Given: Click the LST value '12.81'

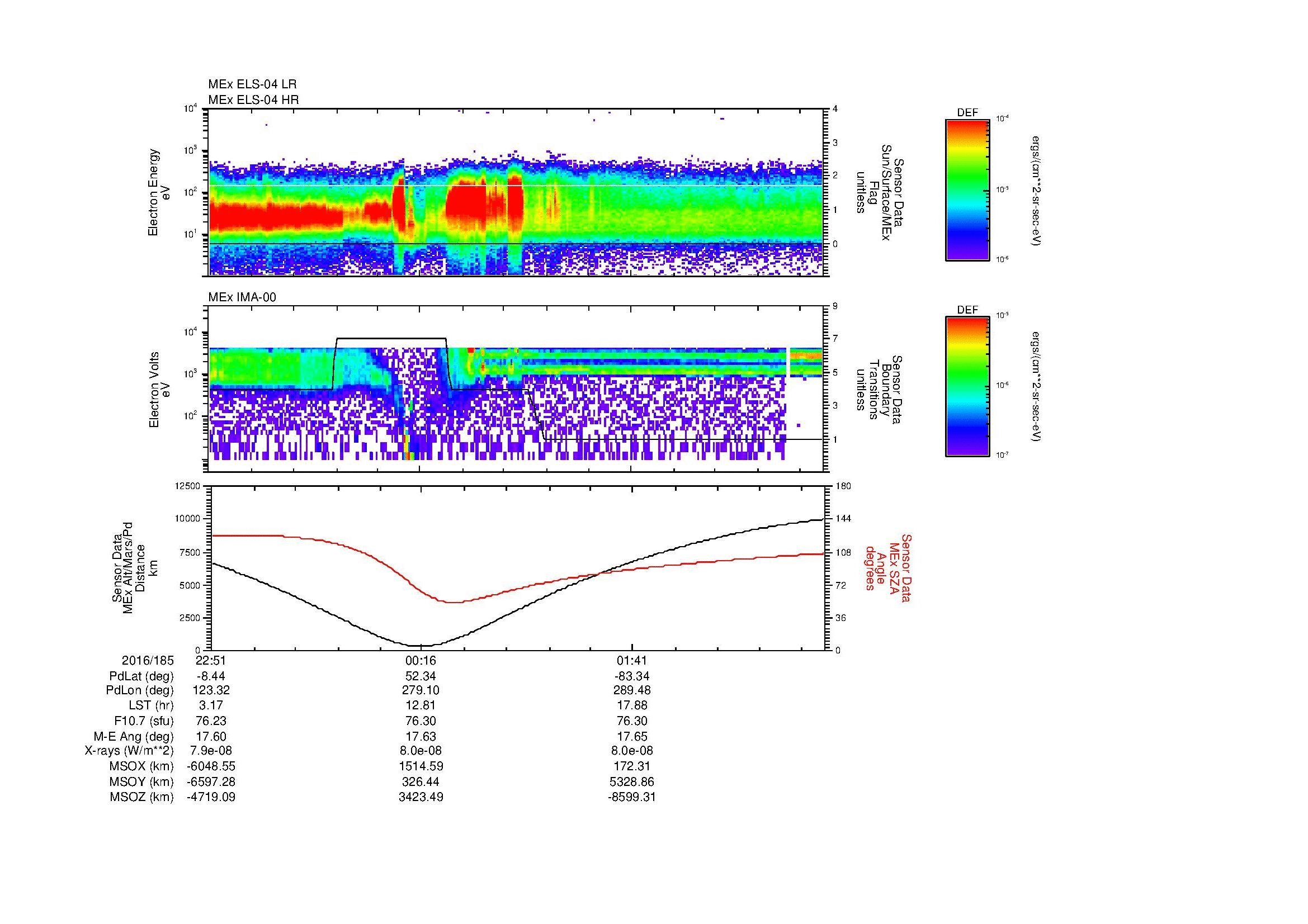Looking at the screenshot, I should tap(421, 706).
